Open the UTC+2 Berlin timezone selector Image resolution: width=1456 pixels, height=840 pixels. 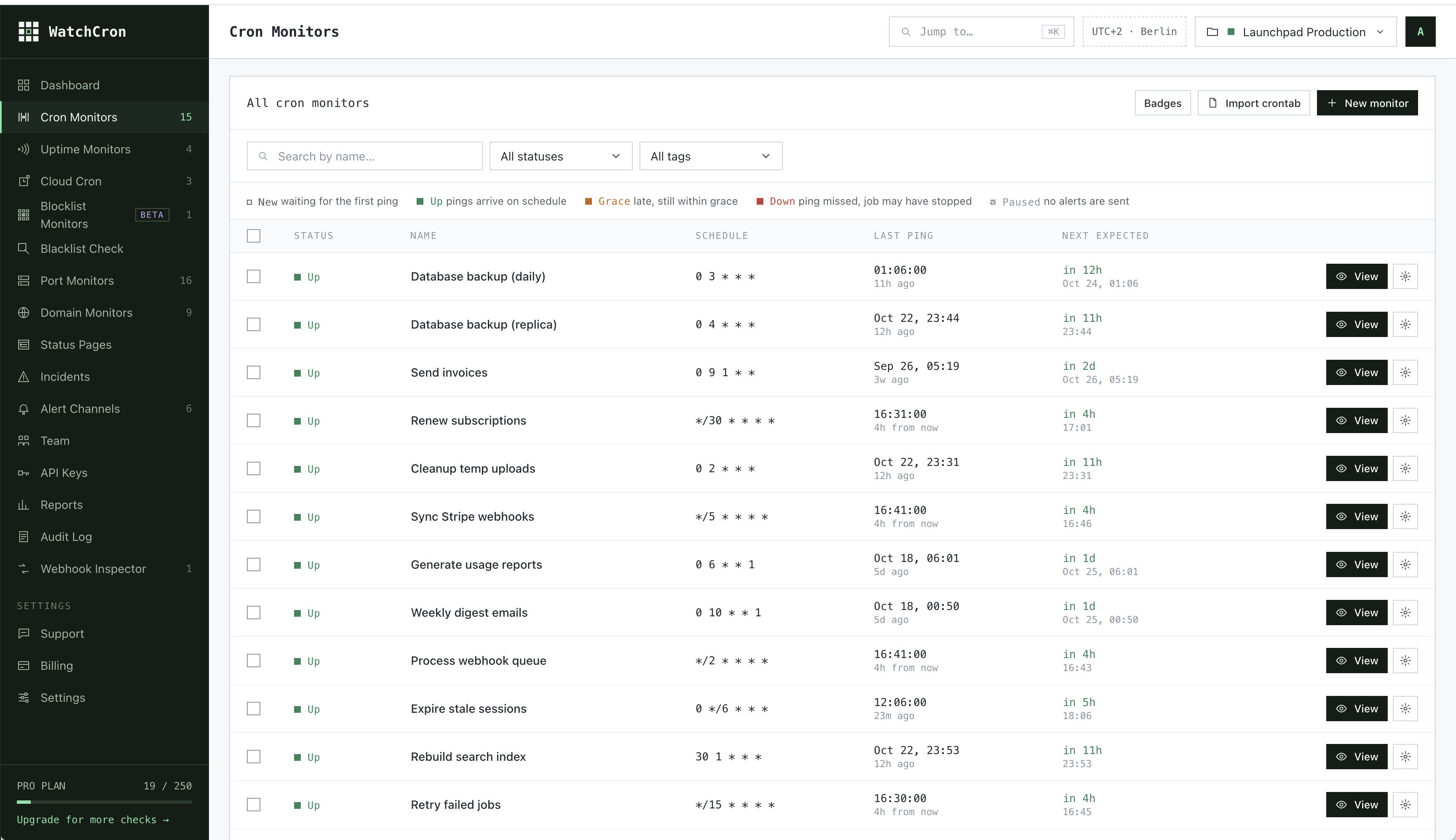1134,32
